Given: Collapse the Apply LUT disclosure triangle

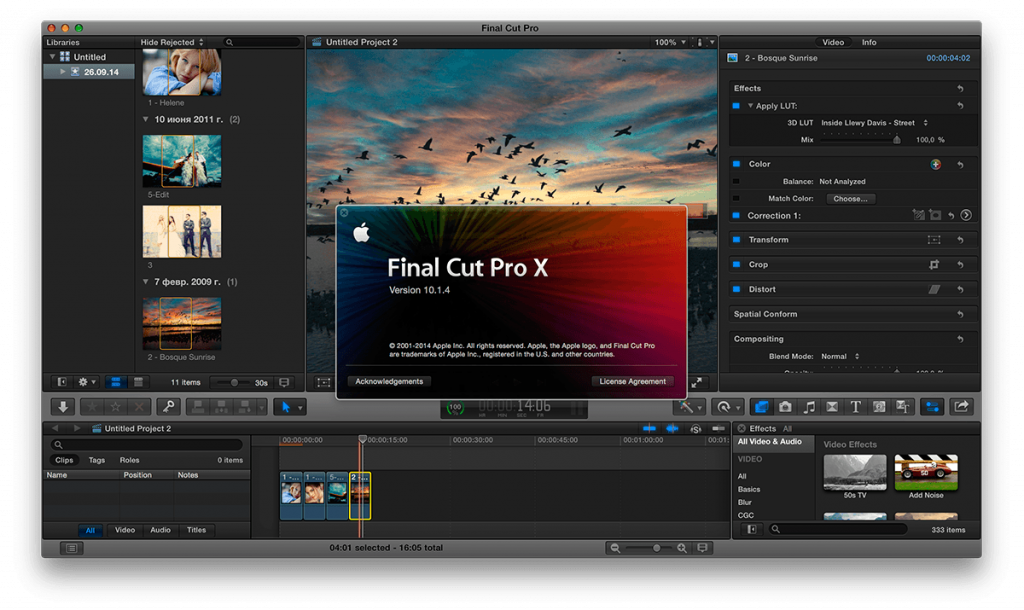Looking at the screenshot, I should [750, 106].
